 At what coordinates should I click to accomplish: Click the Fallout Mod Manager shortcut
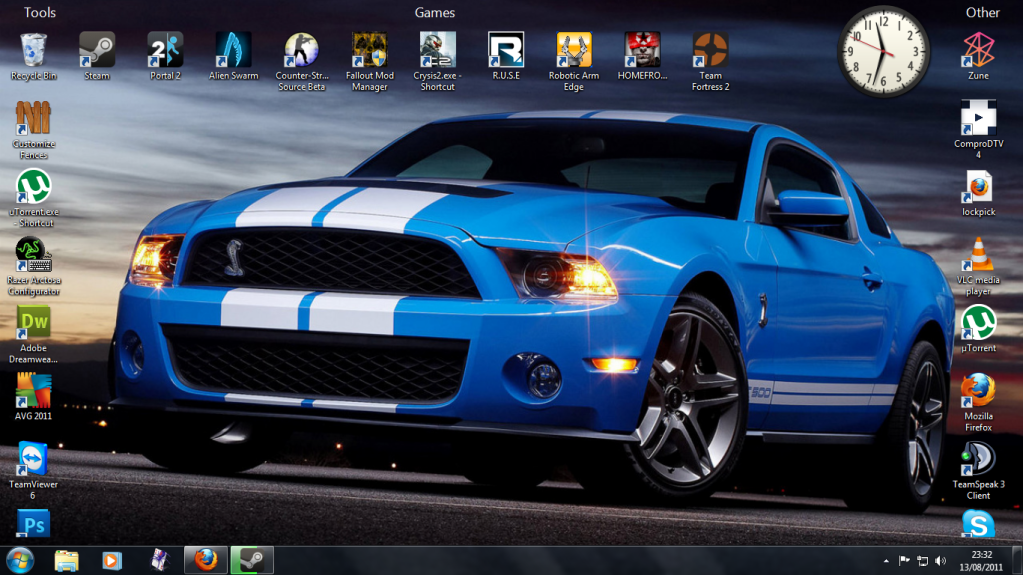(369, 51)
